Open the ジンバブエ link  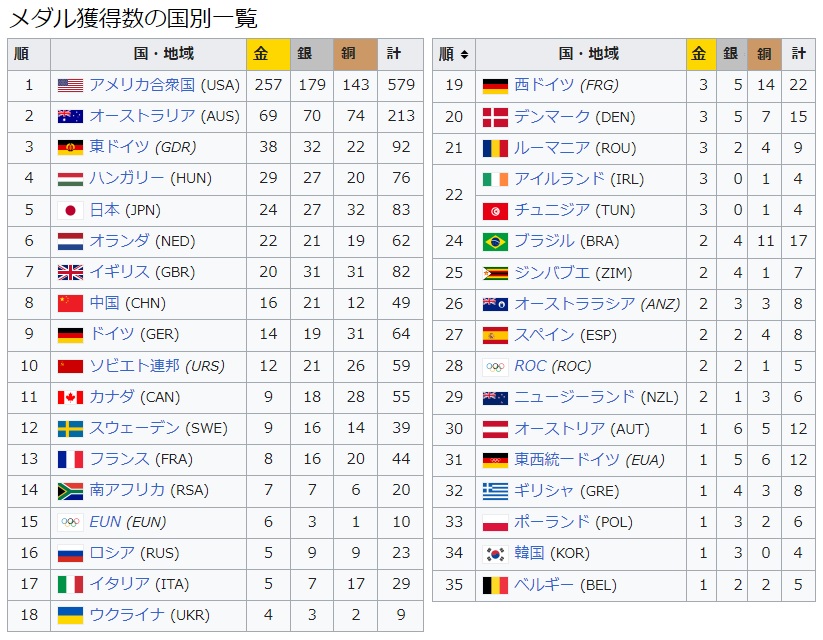point(552,272)
